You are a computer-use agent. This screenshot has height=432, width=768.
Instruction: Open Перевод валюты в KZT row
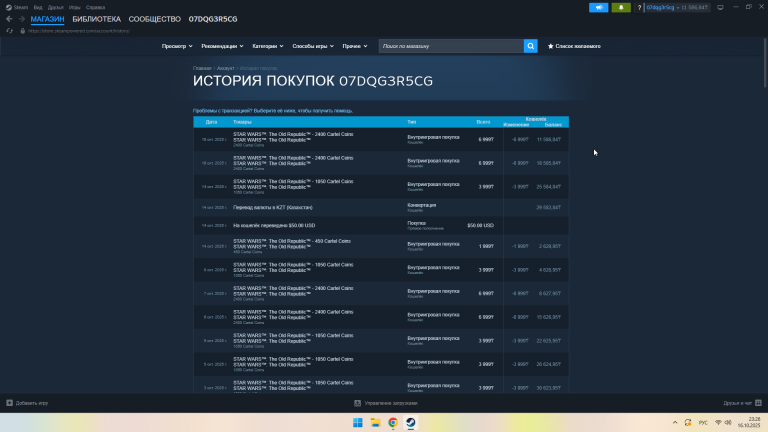tap(381, 207)
